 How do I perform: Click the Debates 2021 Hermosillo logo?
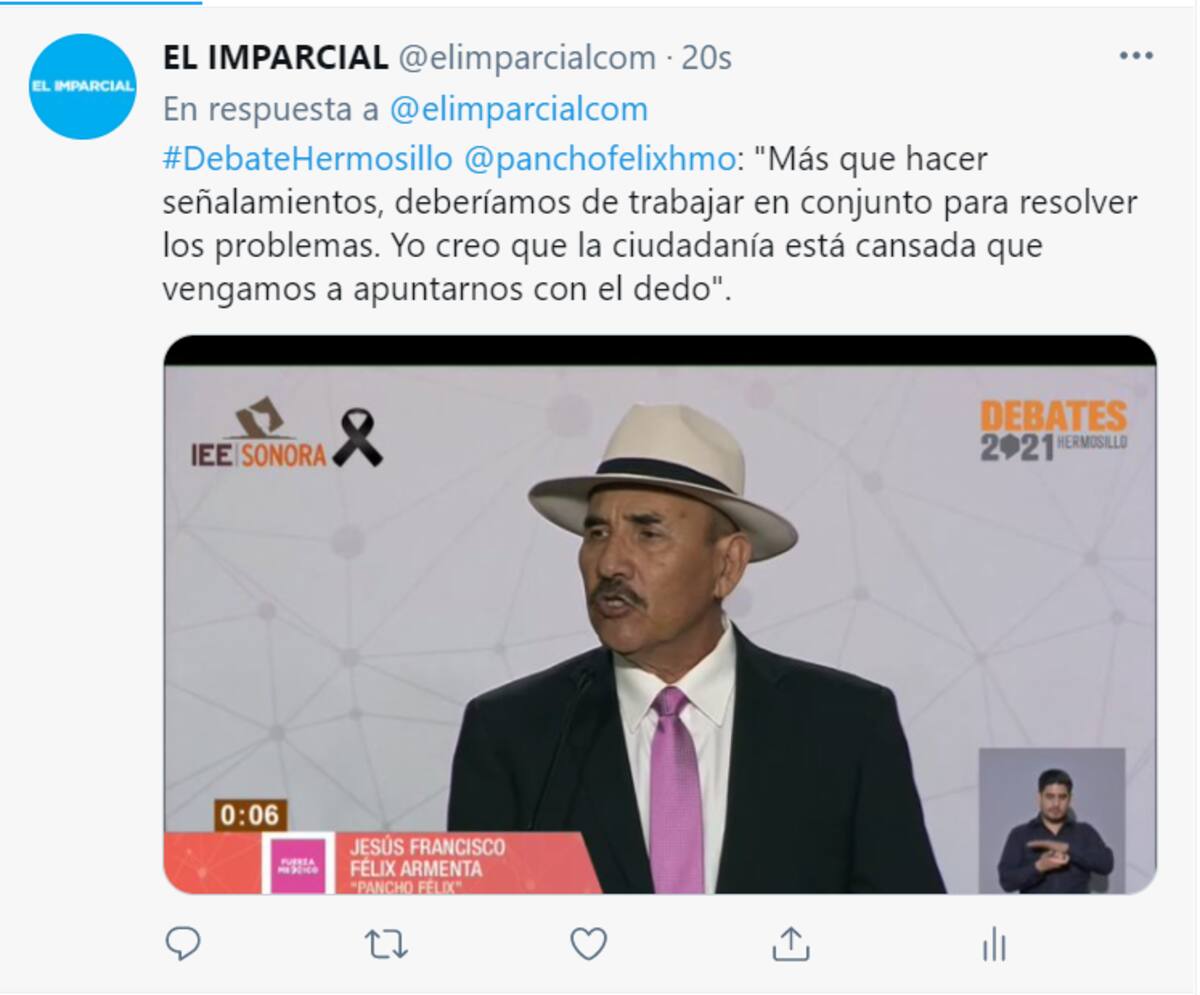click(1053, 430)
